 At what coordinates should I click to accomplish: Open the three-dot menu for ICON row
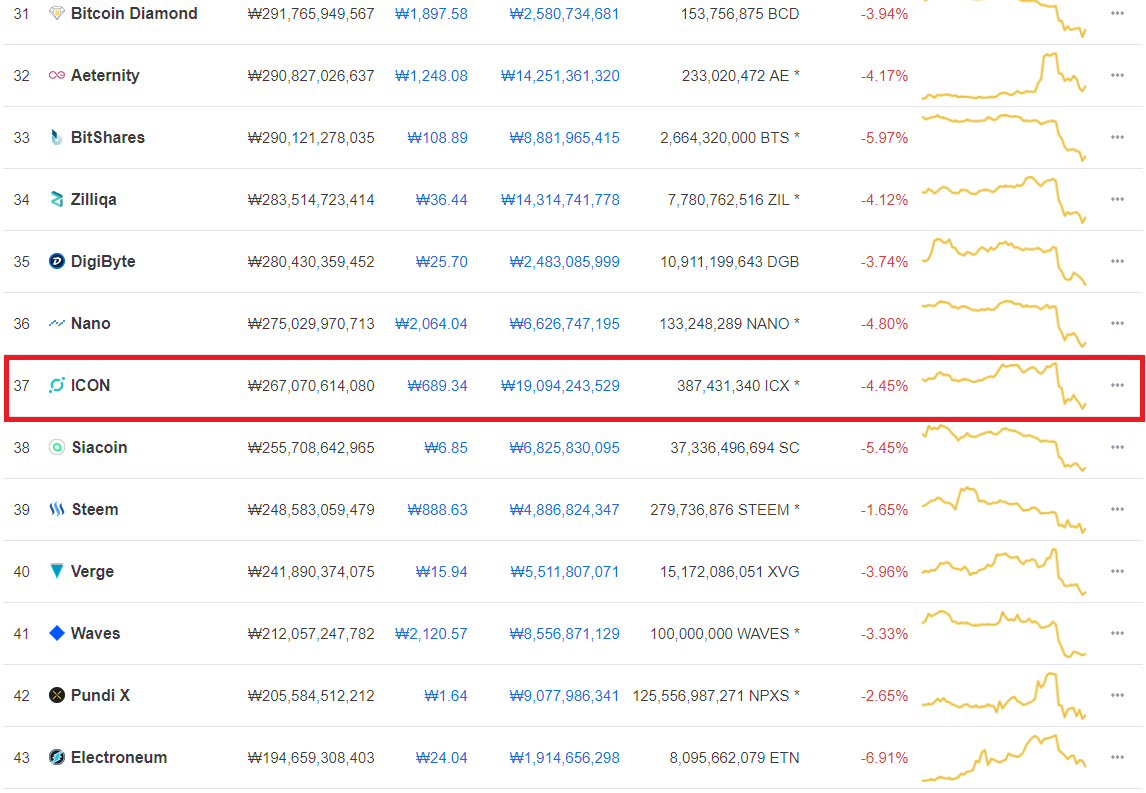click(x=1117, y=385)
